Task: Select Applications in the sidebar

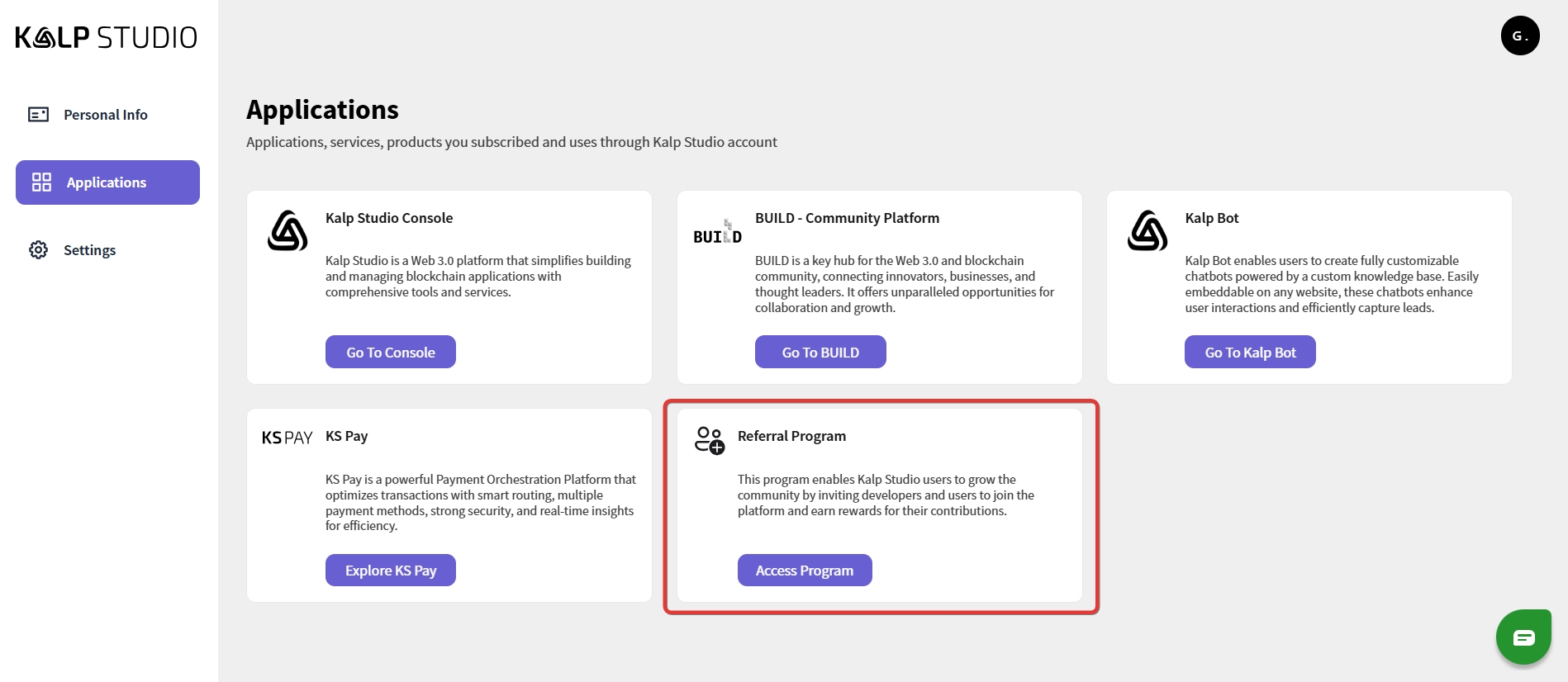Action: click(x=107, y=182)
